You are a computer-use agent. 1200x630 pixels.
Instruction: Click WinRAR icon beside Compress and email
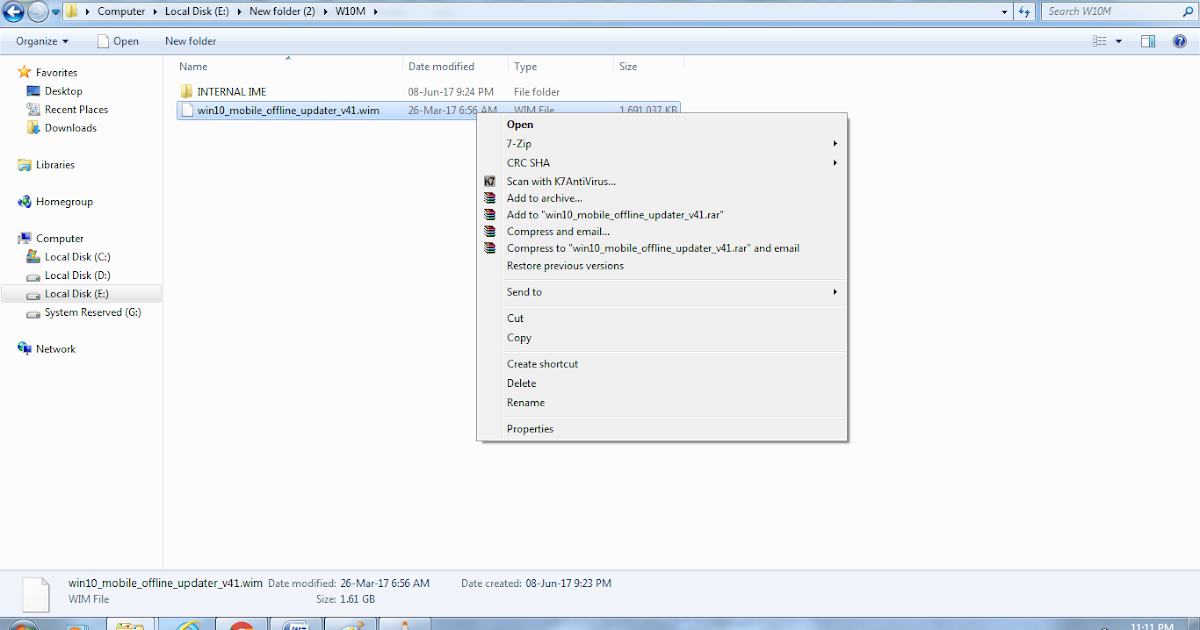[490, 232]
